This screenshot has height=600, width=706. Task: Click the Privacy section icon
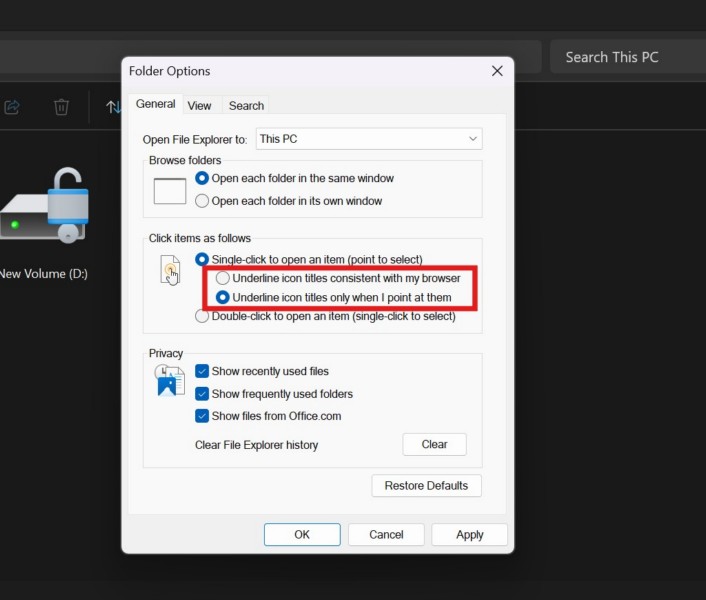click(169, 381)
